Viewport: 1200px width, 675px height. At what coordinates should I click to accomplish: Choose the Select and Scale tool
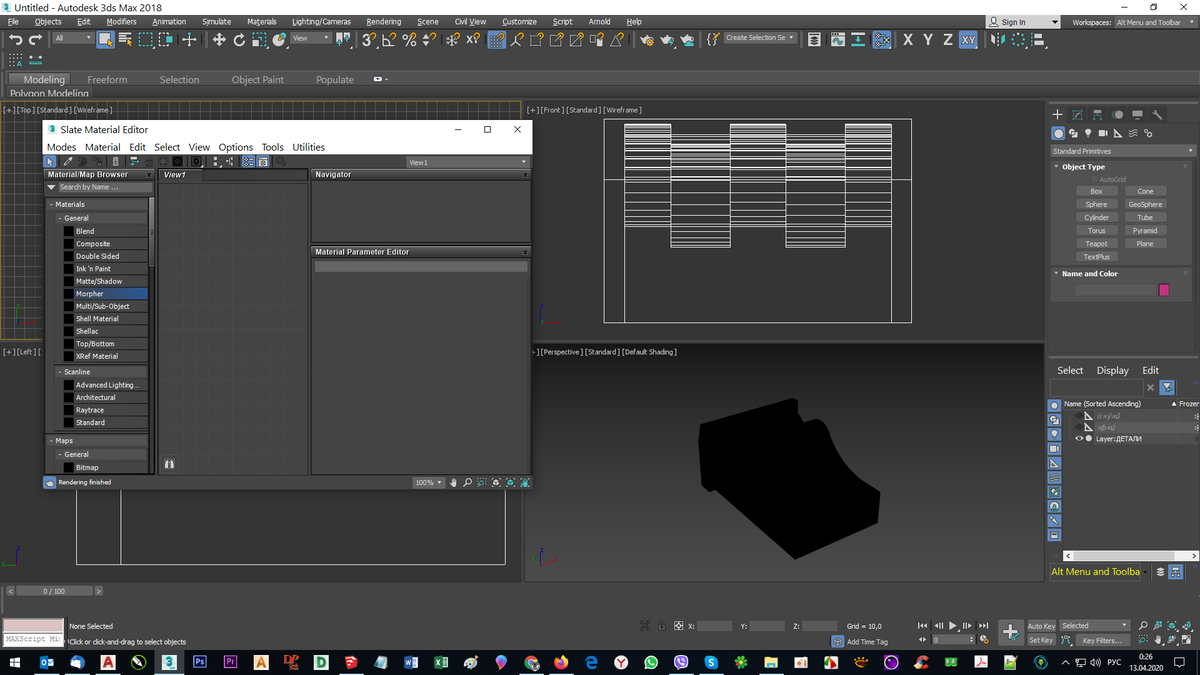click(259, 39)
